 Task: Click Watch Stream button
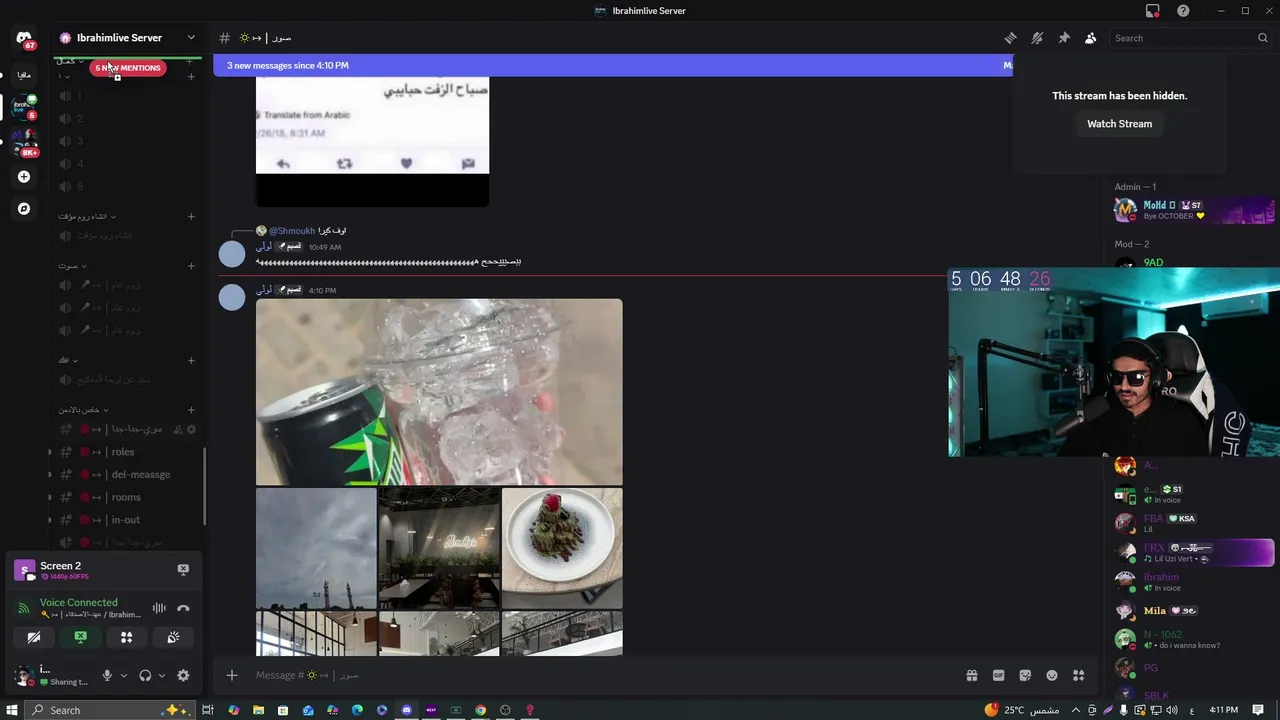(x=1120, y=124)
